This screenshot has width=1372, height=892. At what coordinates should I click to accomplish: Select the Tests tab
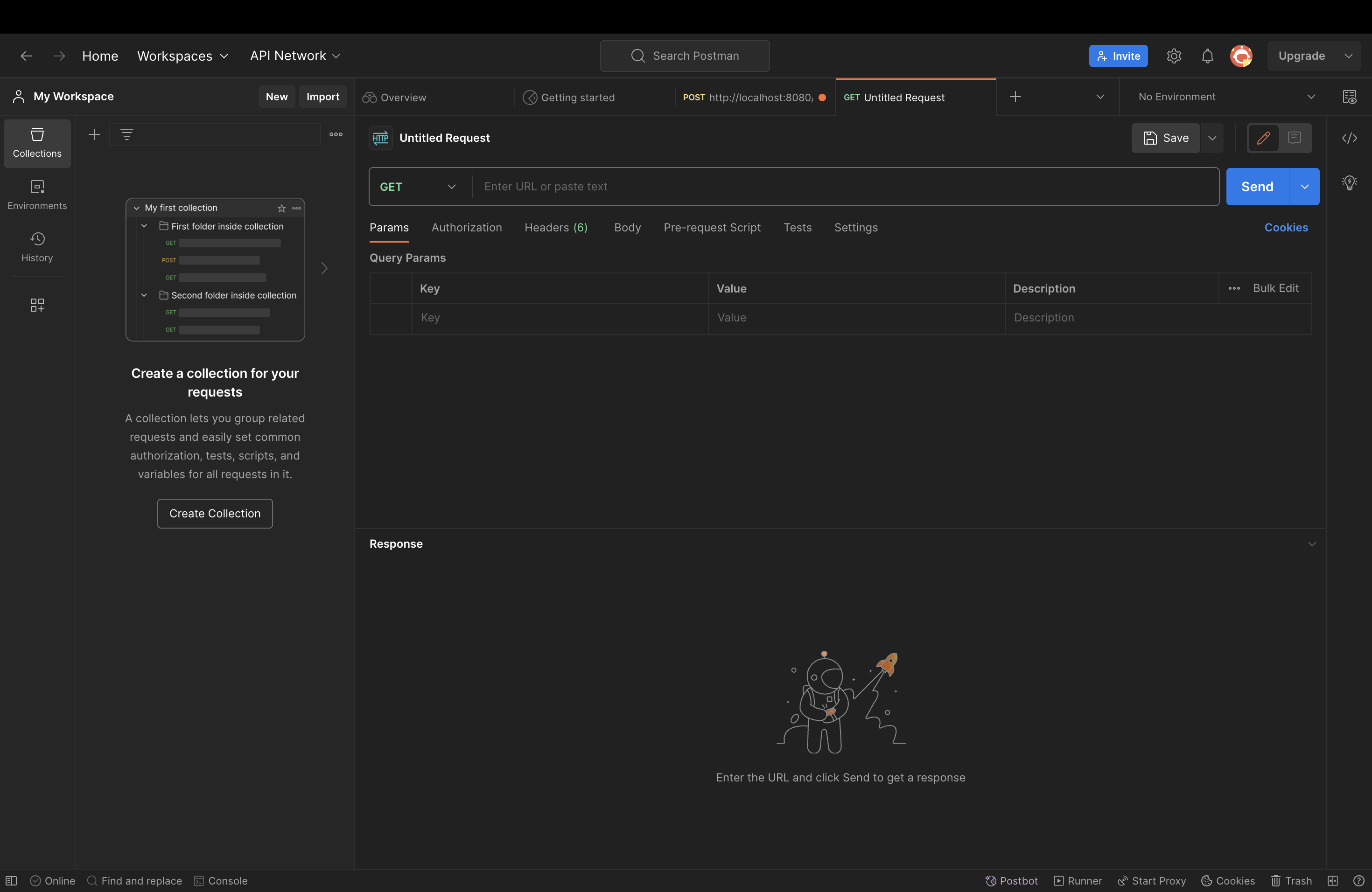(798, 228)
